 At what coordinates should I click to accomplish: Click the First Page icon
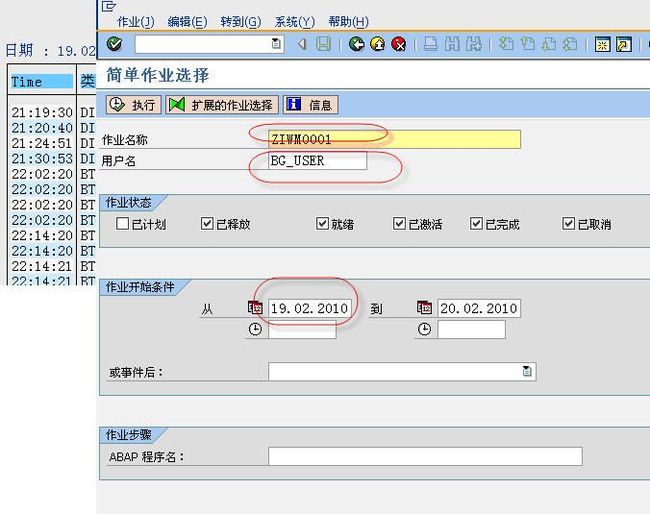tap(506, 44)
